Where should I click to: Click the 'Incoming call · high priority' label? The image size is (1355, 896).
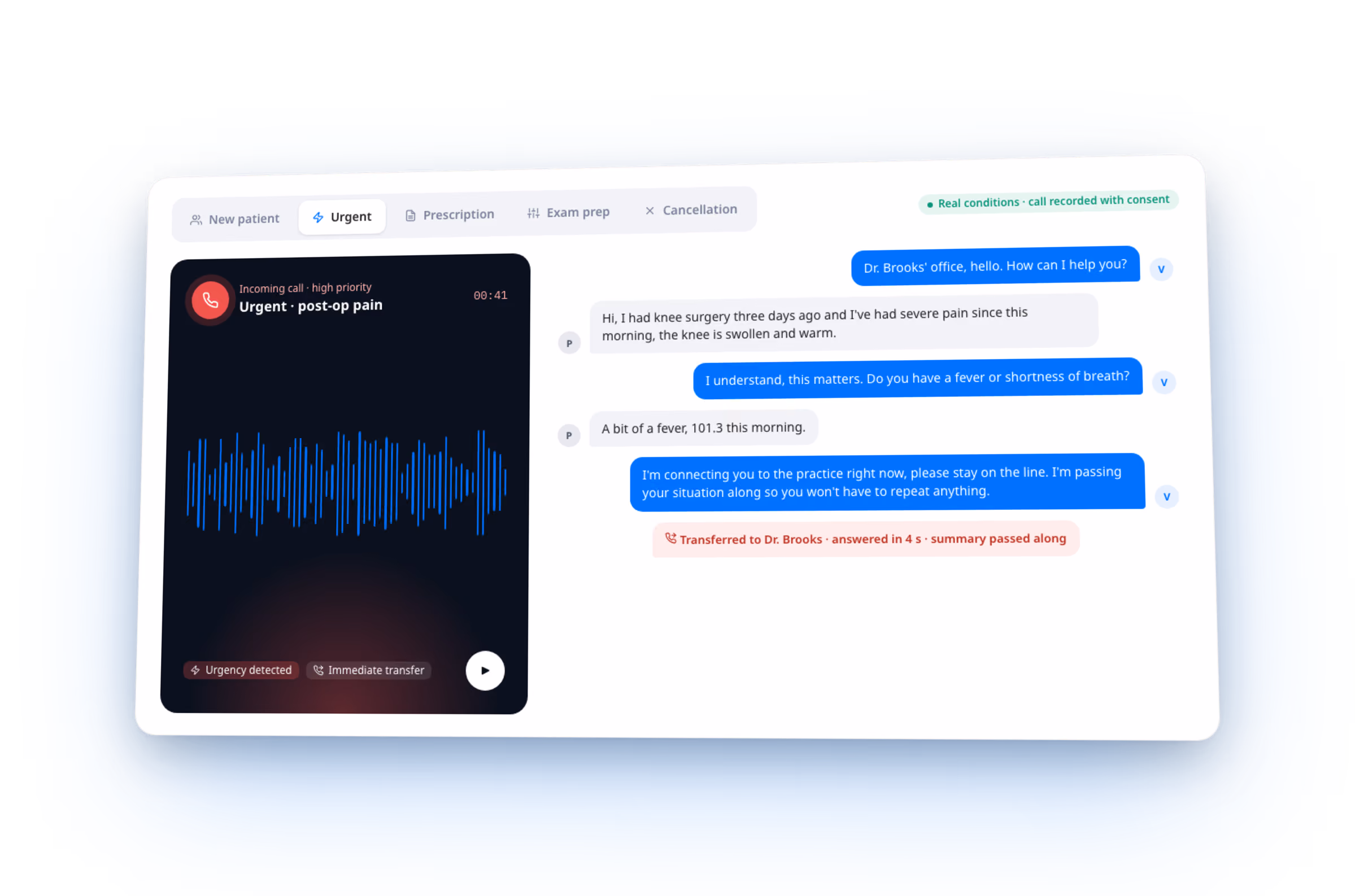coord(305,288)
